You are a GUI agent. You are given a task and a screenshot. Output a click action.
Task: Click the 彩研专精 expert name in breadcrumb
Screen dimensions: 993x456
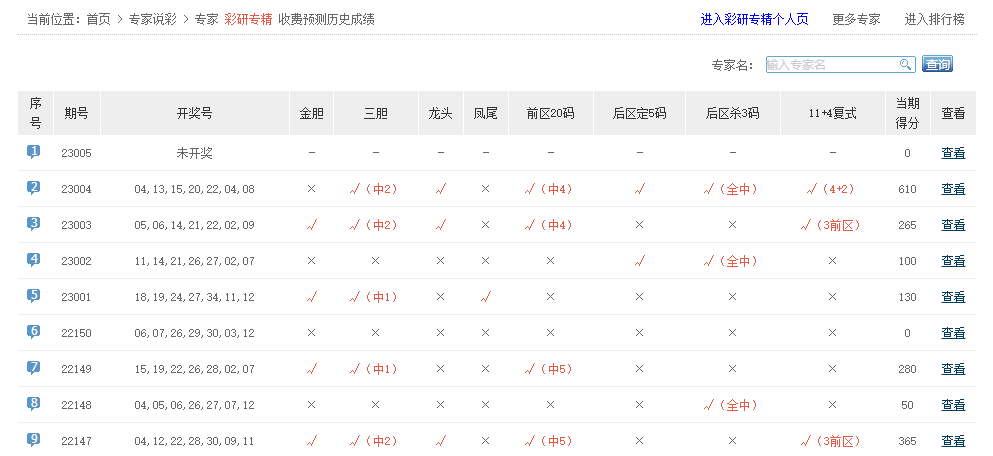pos(248,19)
